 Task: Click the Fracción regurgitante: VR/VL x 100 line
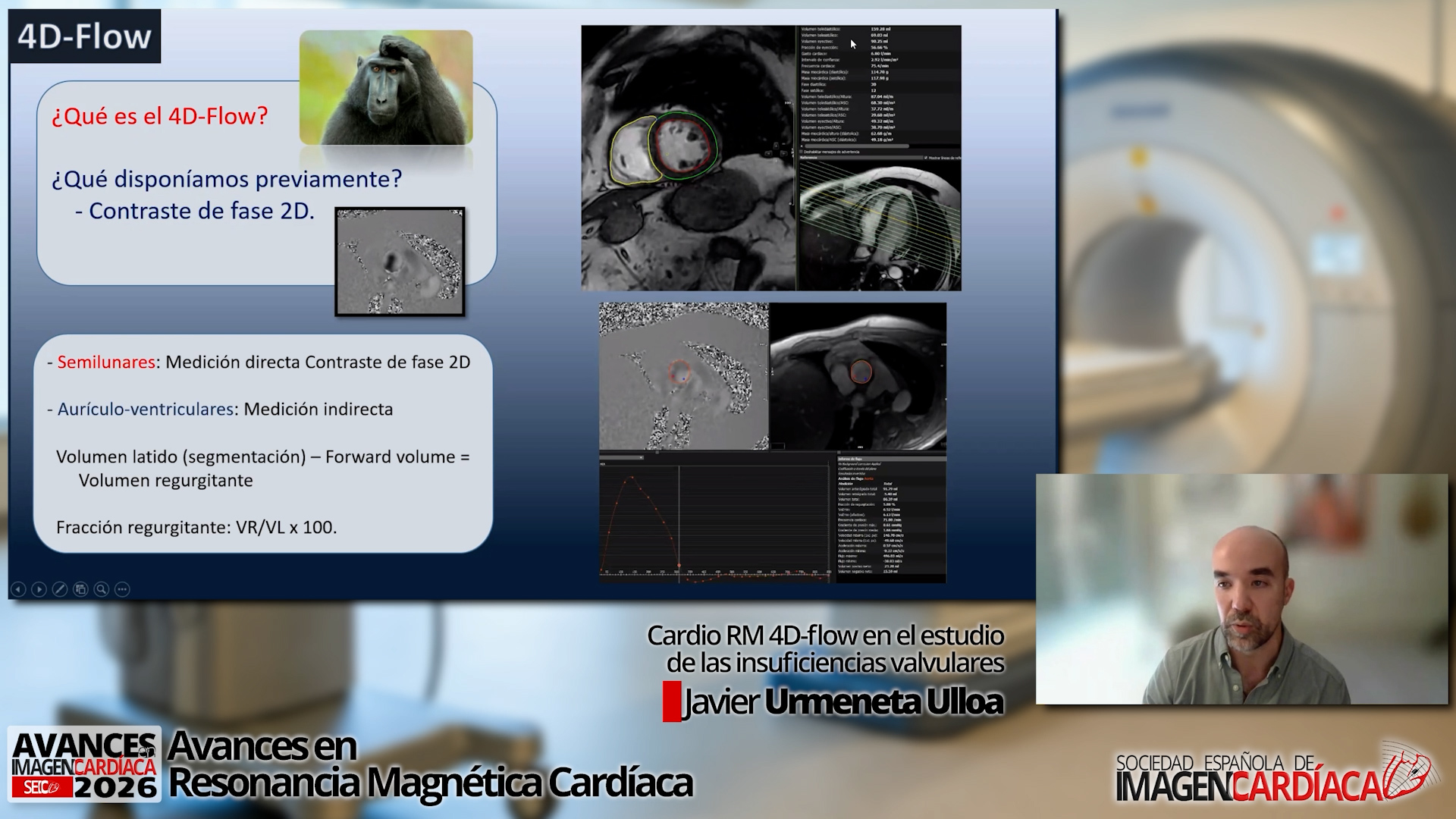tap(196, 527)
